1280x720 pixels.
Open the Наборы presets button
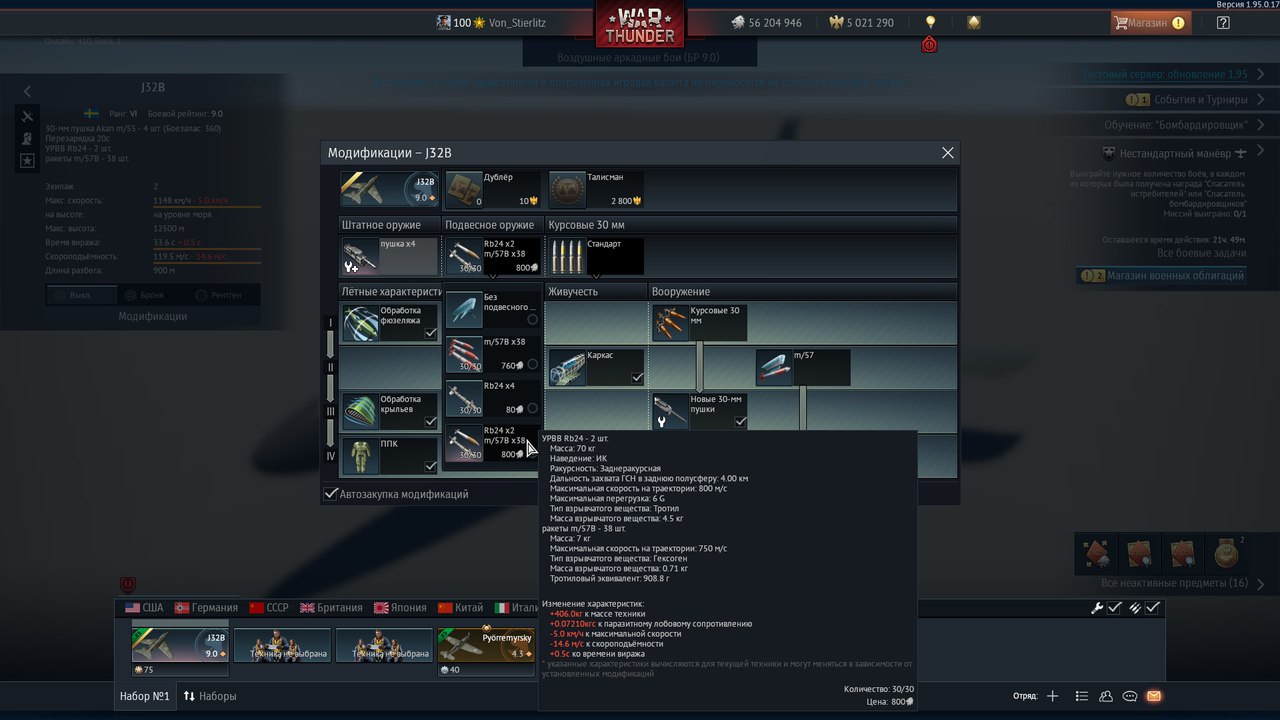coord(209,696)
